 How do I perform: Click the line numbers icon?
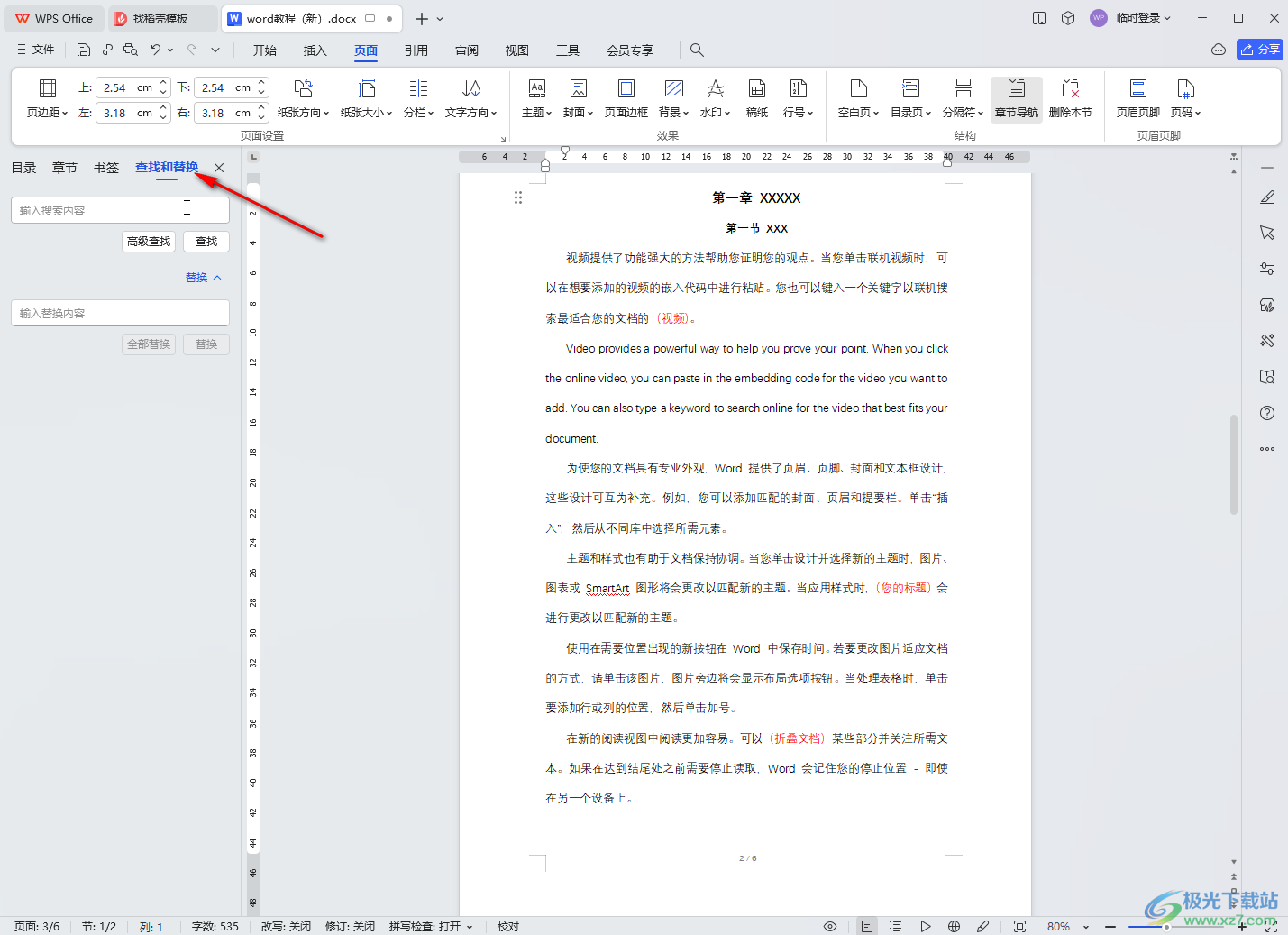tap(799, 88)
